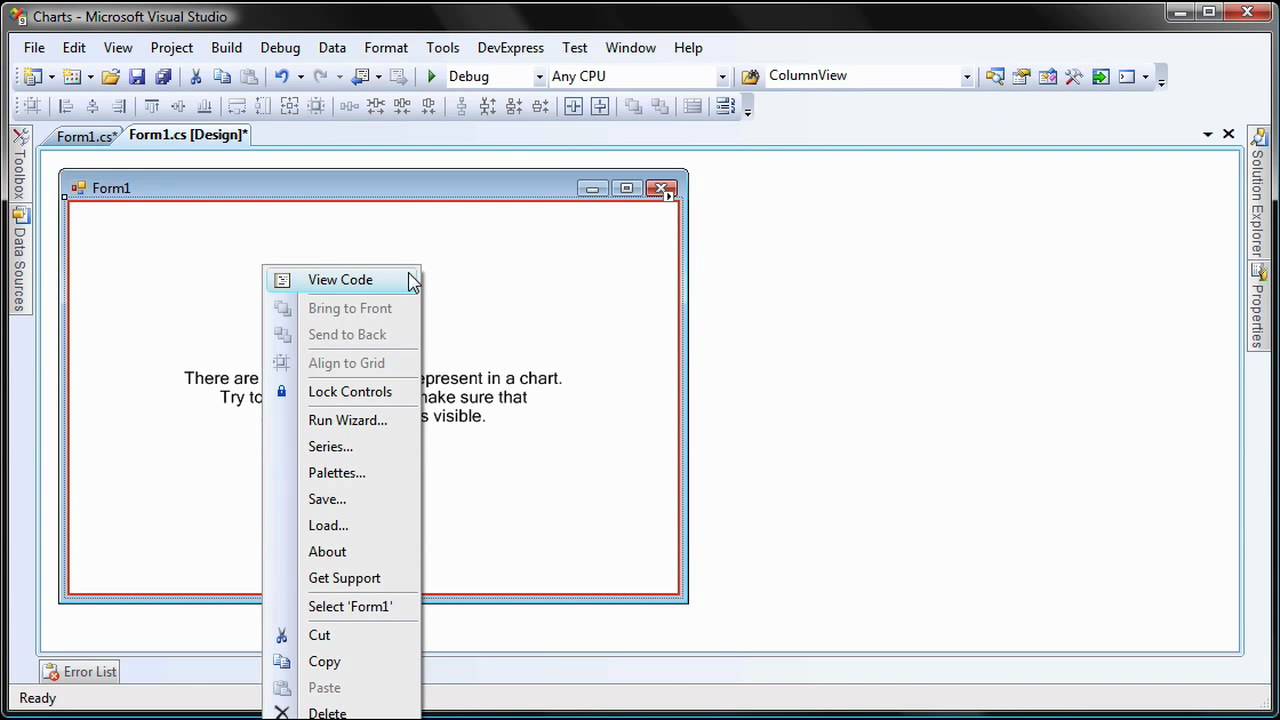
Task: Click the Align Tops layout icon
Action: click(152, 106)
